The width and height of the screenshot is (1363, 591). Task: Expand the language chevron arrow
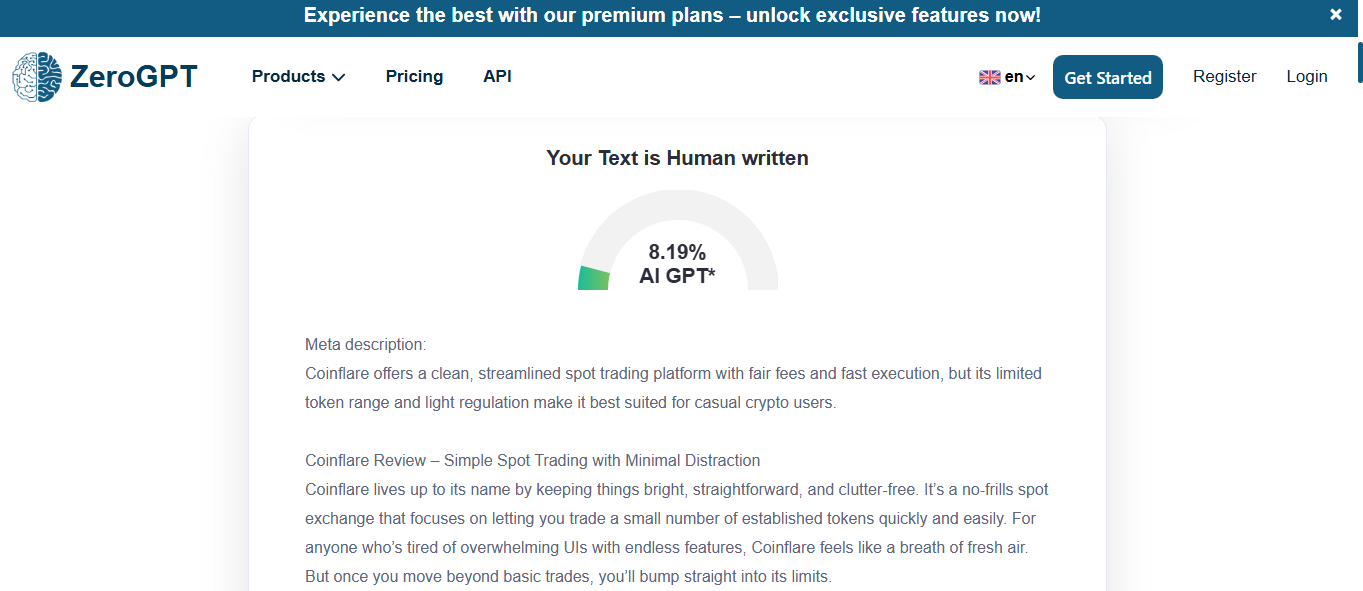[1030, 78]
